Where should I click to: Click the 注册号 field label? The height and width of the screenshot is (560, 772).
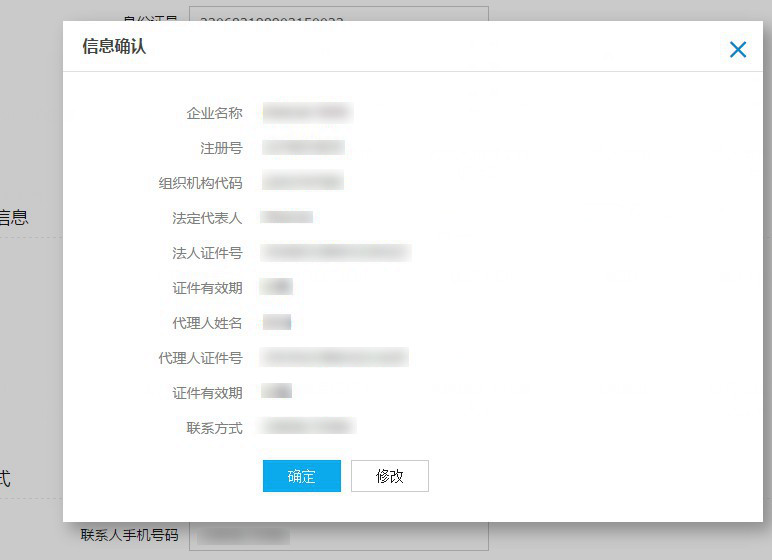pos(221,148)
